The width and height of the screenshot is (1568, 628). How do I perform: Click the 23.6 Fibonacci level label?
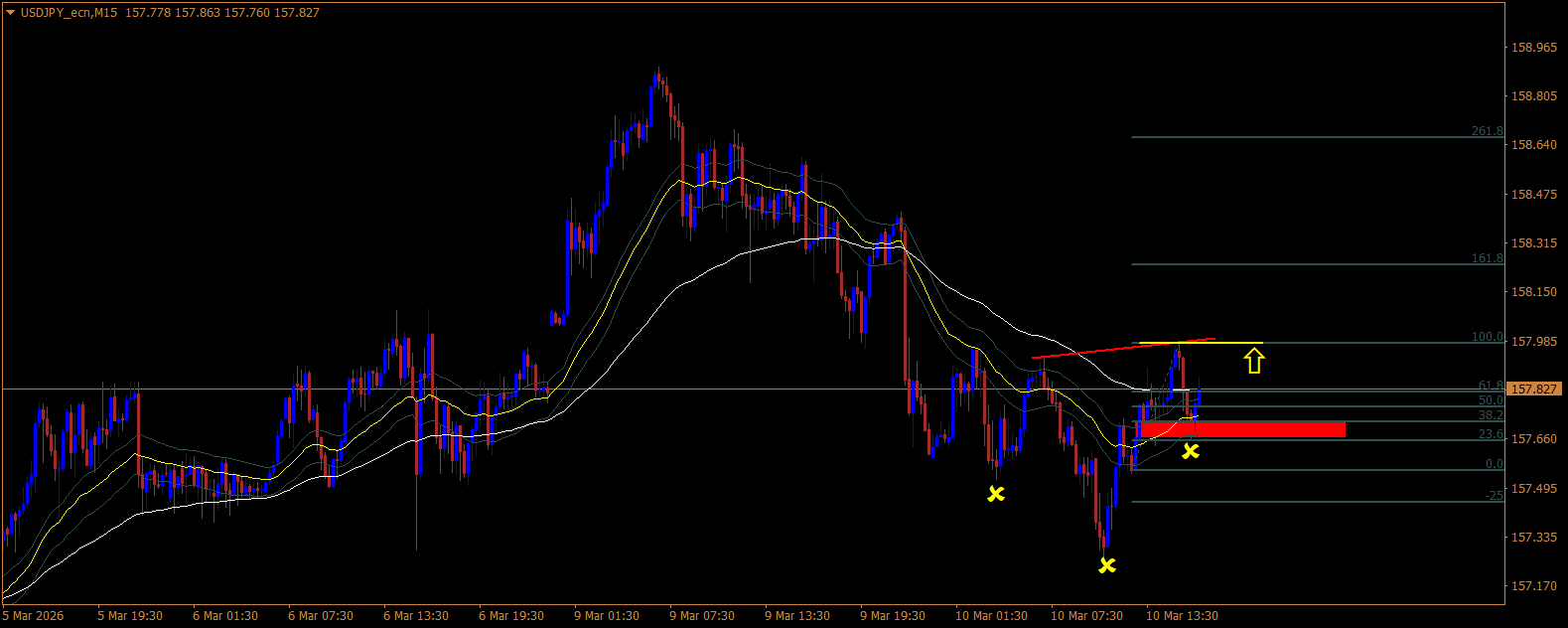pos(1491,435)
